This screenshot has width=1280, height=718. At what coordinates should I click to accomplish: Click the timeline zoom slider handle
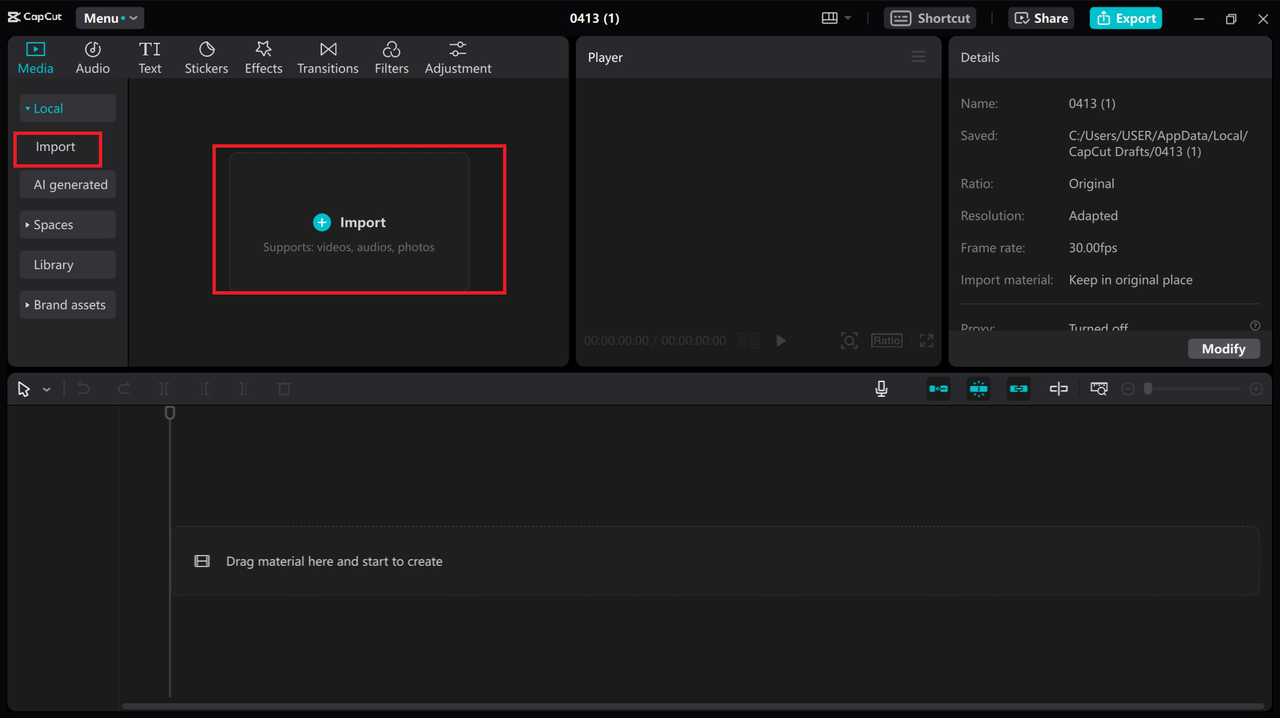(x=1148, y=389)
